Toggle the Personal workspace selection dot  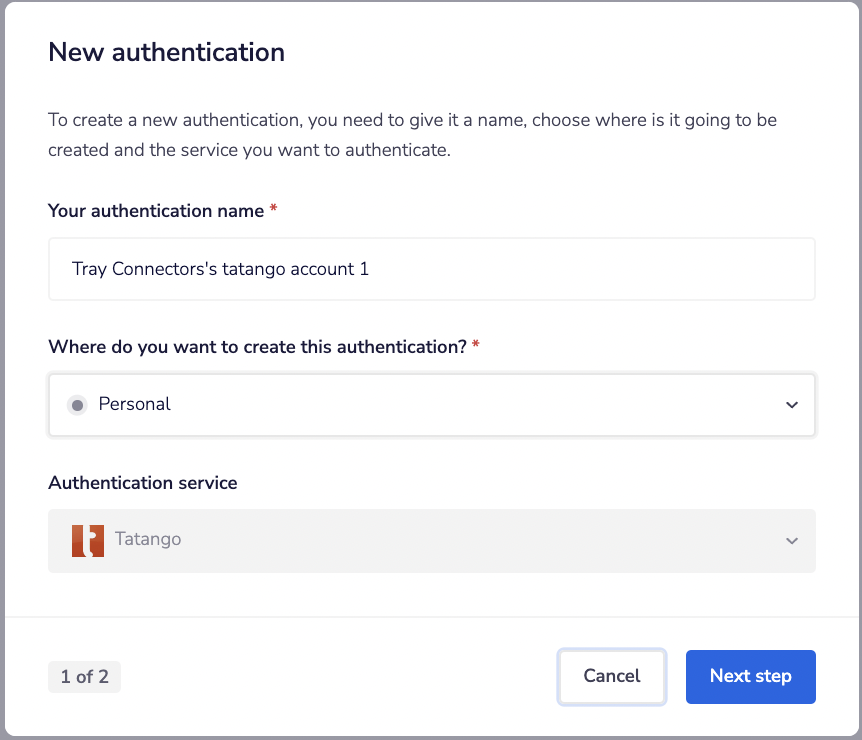77,404
